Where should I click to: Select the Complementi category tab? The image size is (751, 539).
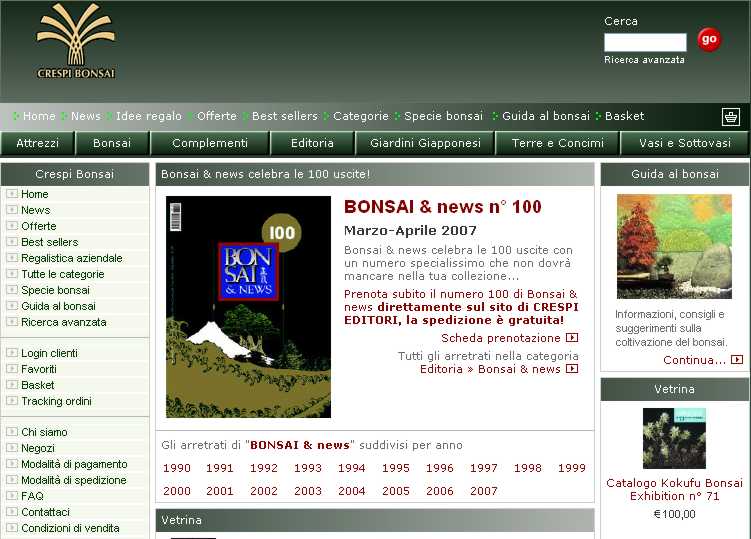coord(210,143)
